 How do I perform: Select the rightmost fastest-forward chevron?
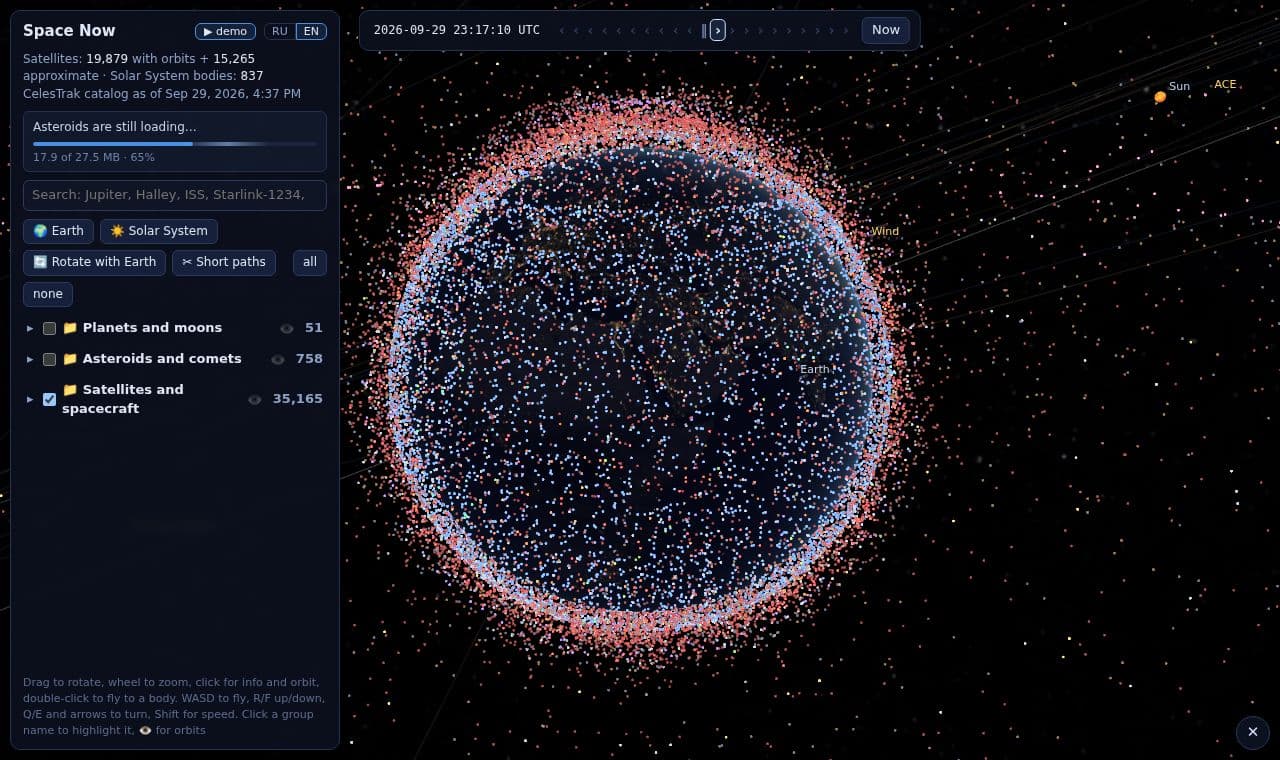(x=846, y=30)
